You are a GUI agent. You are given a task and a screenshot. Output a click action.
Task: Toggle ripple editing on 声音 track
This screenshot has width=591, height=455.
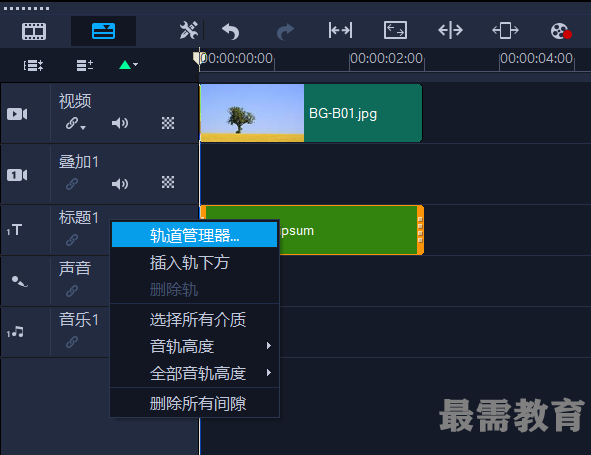pos(72,291)
